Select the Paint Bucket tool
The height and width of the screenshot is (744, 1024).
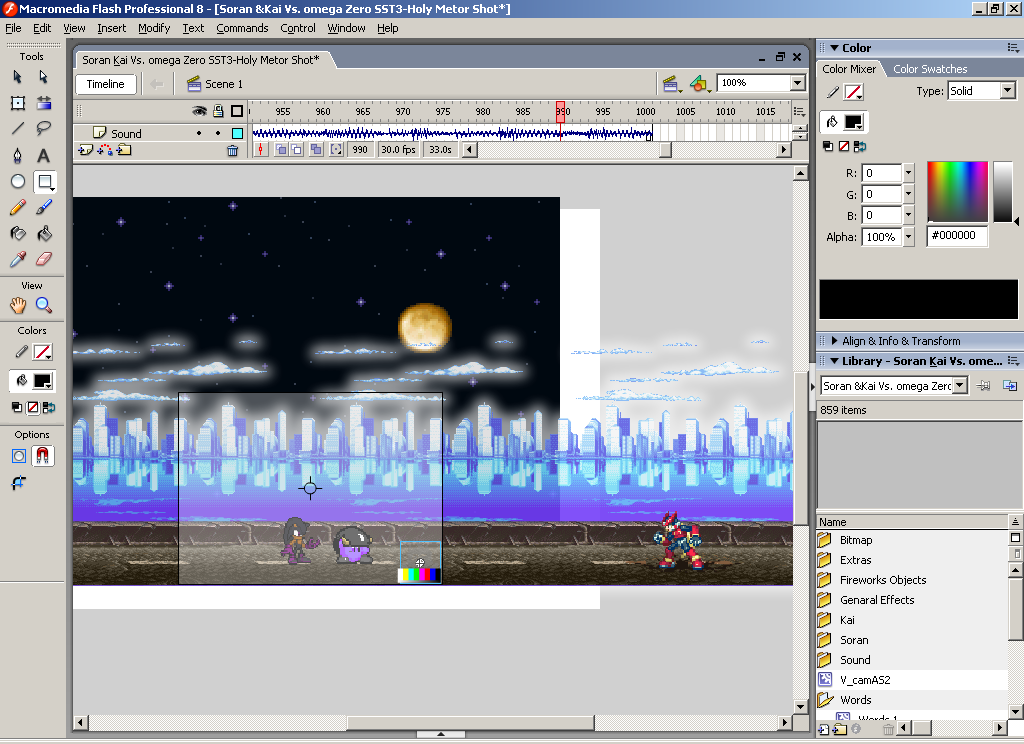point(44,233)
